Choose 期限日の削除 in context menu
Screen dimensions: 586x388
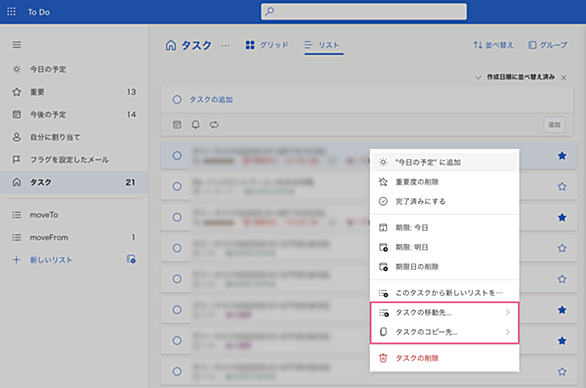click(444, 267)
